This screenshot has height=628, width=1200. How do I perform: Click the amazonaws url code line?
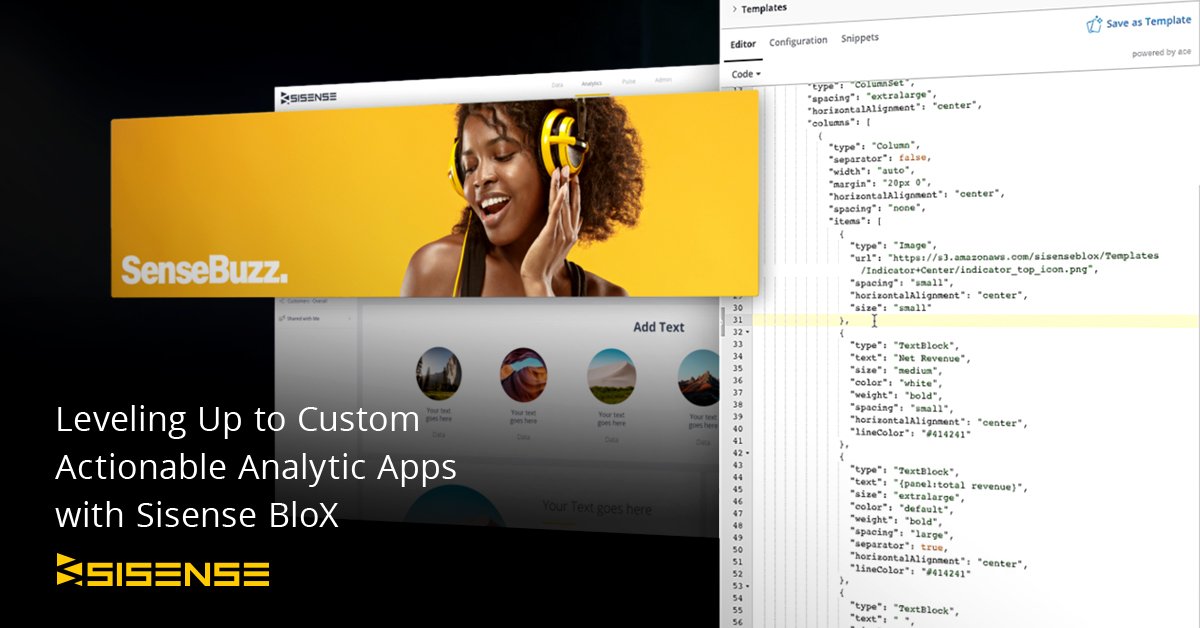[1005, 257]
